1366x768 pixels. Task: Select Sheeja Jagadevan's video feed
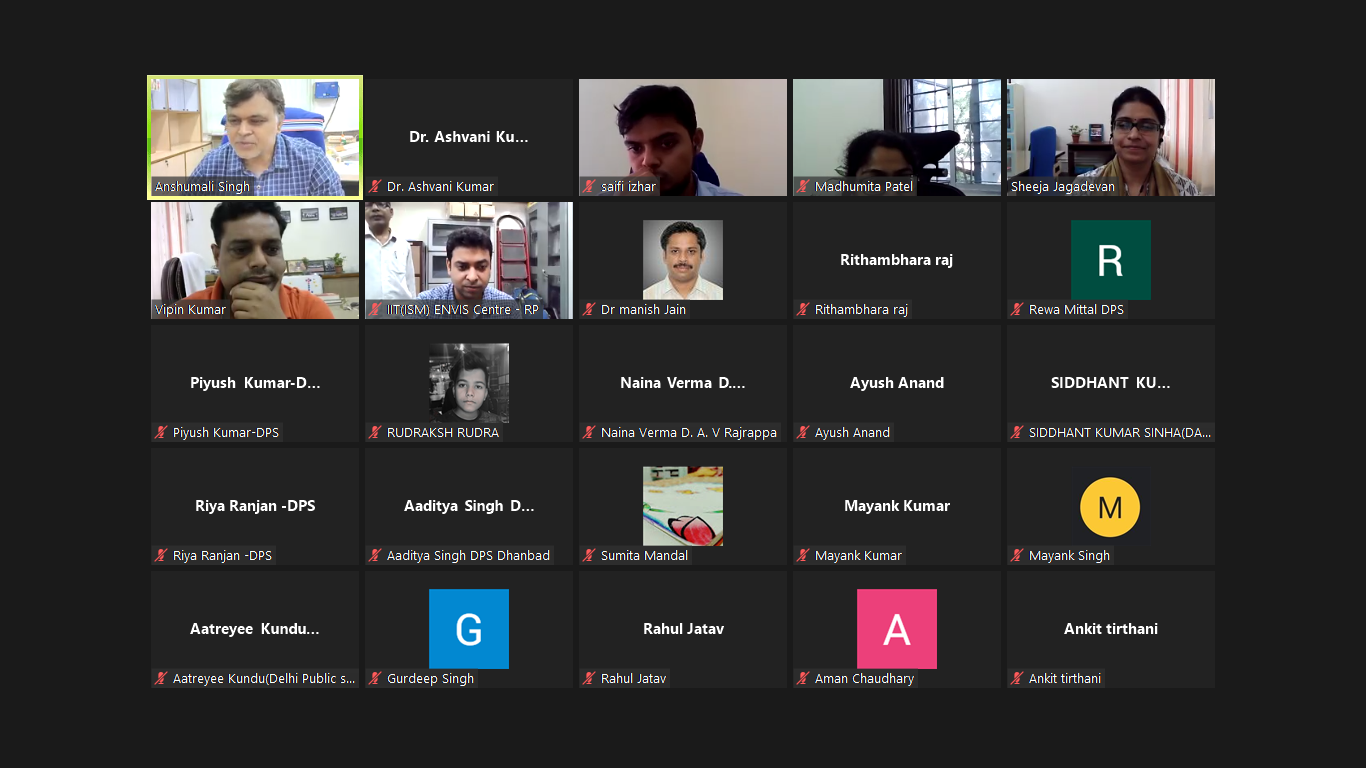tap(1111, 137)
